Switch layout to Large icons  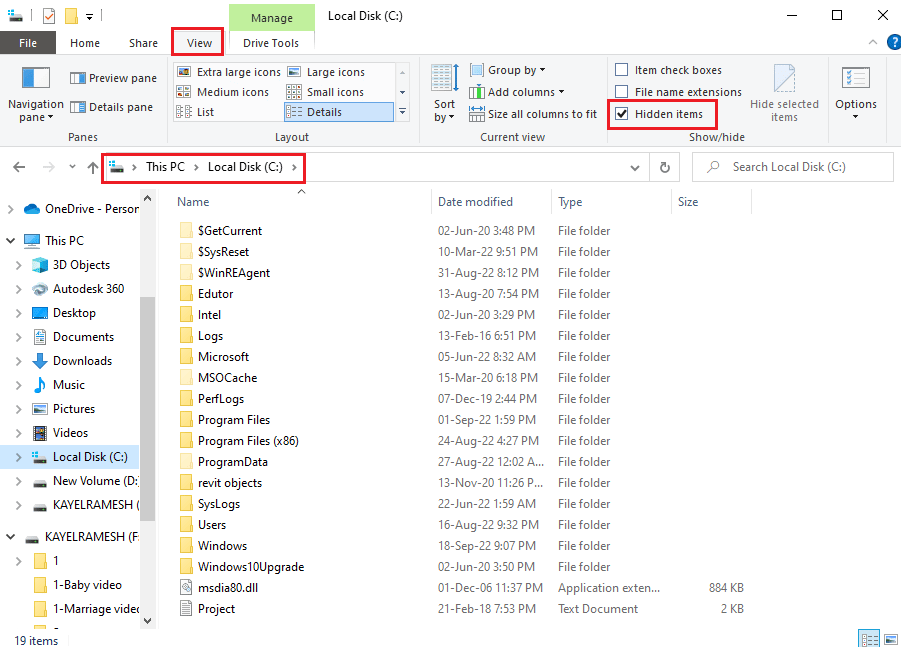tap(326, 72)
